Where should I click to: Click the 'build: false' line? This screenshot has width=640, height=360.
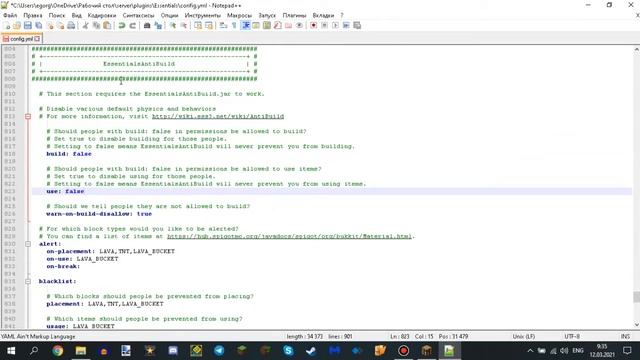tap(69, 154)
